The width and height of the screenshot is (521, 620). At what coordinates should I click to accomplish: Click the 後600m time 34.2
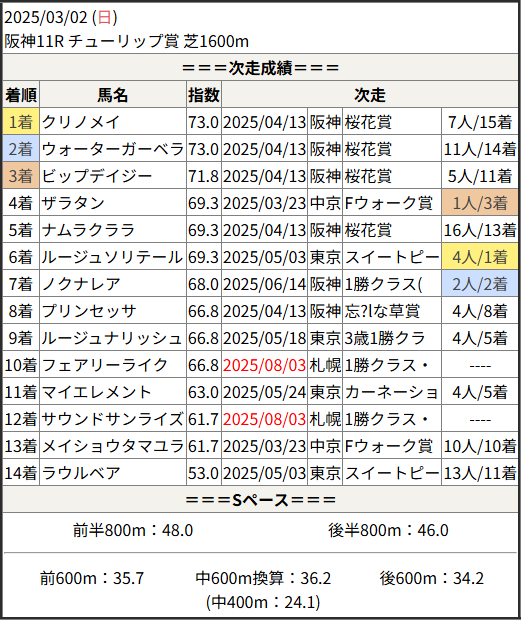(468, 578)
